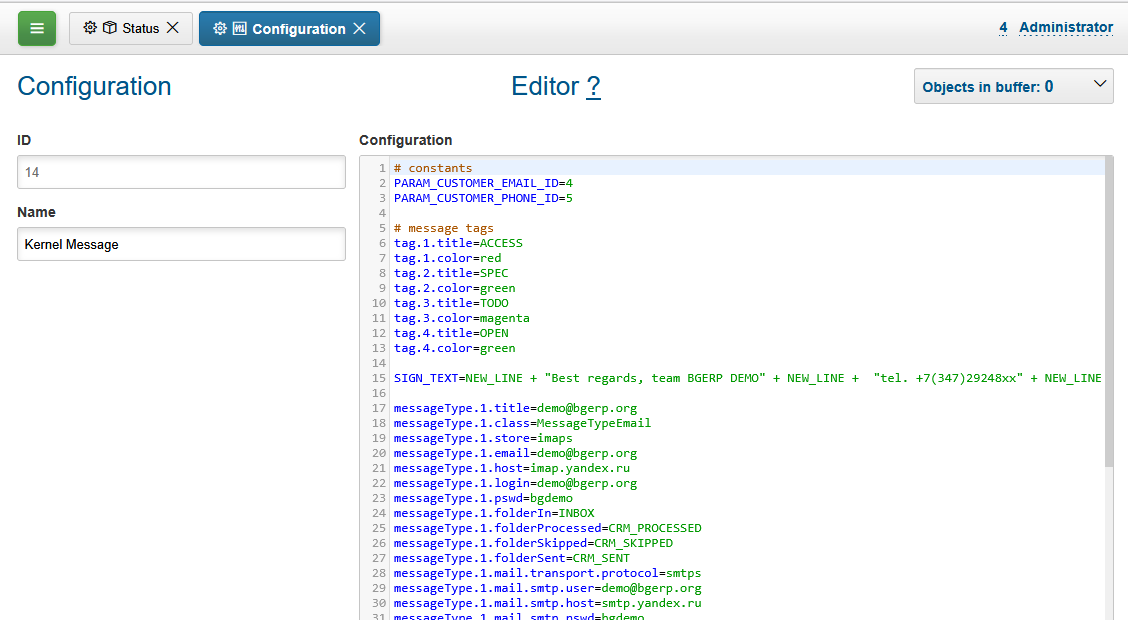The image size is (1128, 620).
Task: Place cursor on the SIGN_TEXT line
Action: [600, 378]
